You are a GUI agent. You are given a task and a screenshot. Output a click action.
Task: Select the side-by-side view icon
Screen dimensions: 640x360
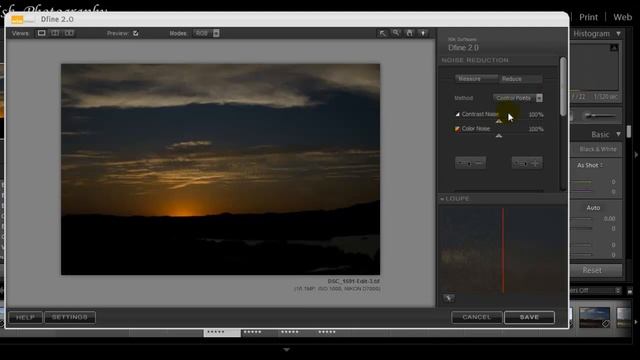point(69,33)
